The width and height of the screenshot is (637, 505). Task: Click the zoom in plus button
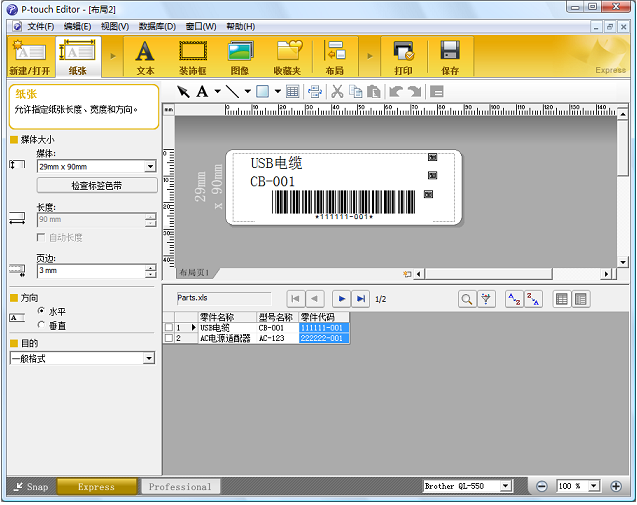click(615, 486)
